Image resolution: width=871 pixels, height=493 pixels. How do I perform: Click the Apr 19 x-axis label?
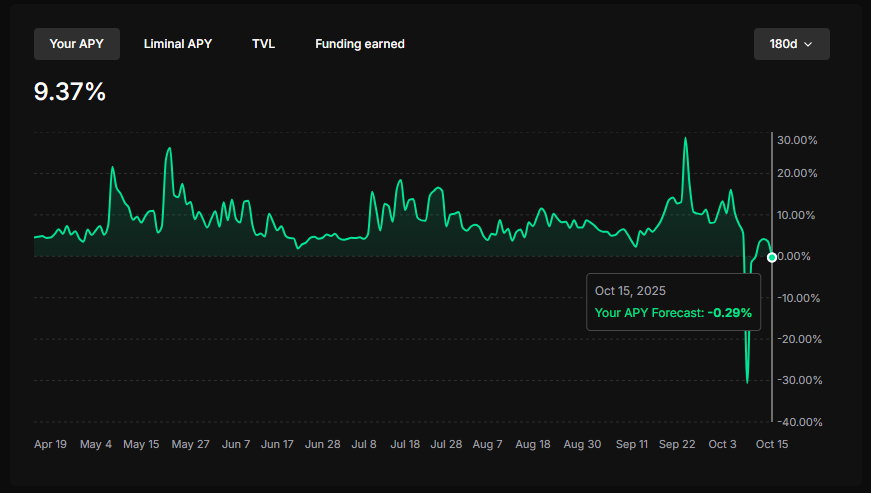(50, 444)
